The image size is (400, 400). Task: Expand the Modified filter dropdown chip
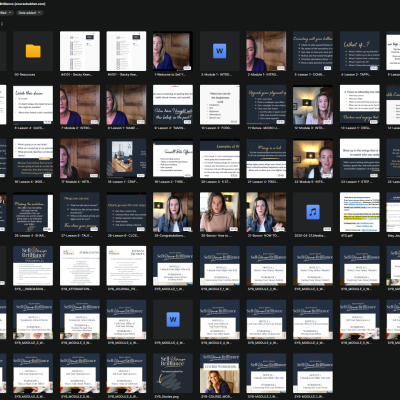pos(6,13)
